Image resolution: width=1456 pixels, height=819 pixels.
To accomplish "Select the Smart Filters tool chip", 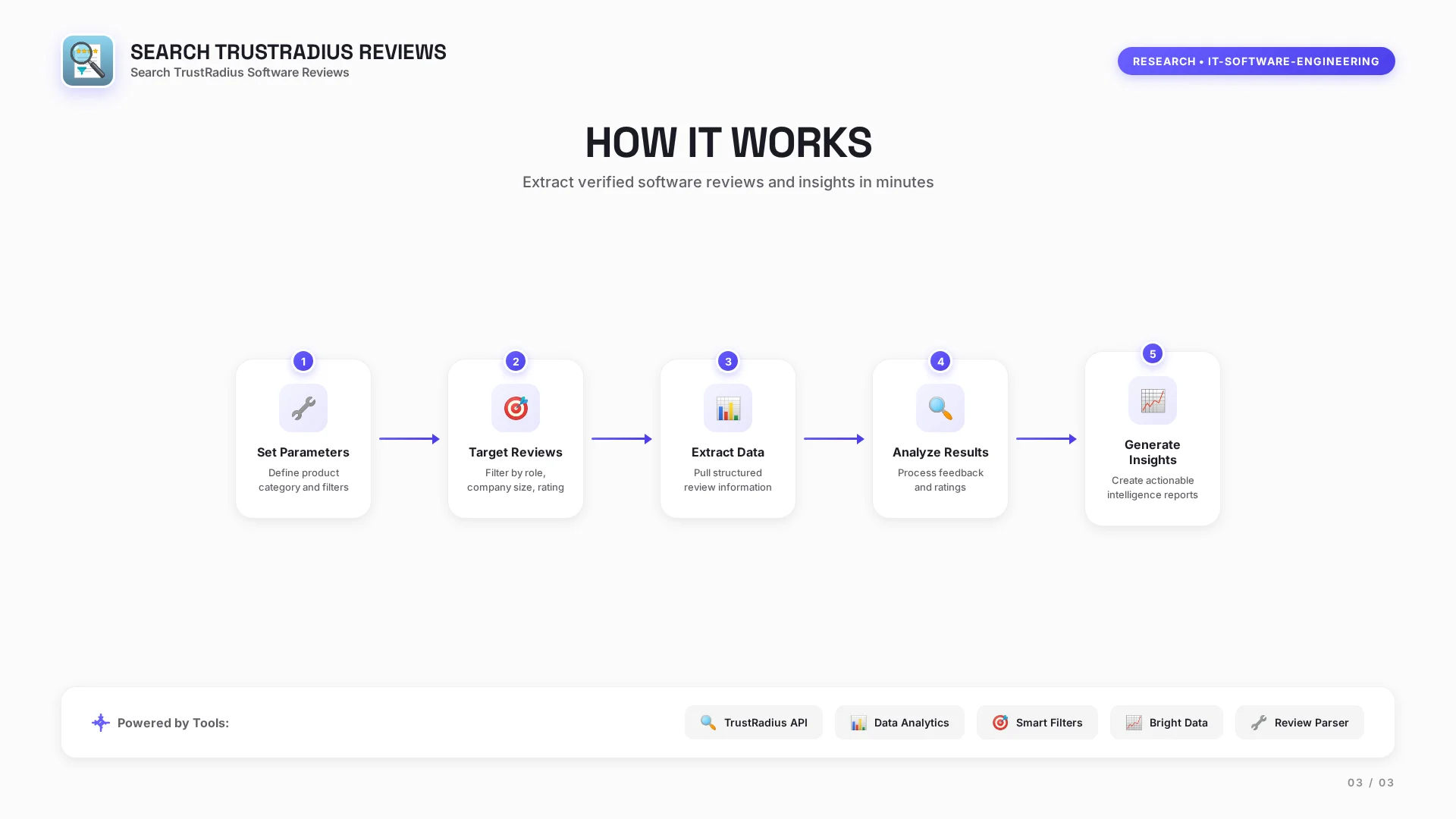I will pos(1037,723).
